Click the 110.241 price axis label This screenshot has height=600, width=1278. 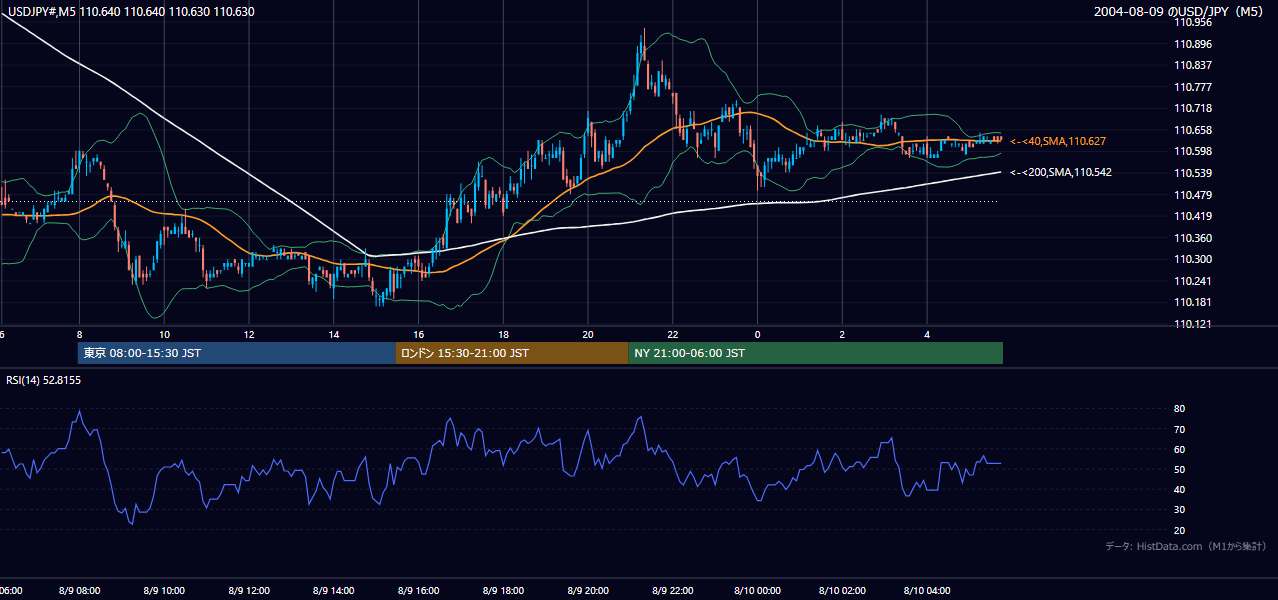click(x=1194, y=281)
